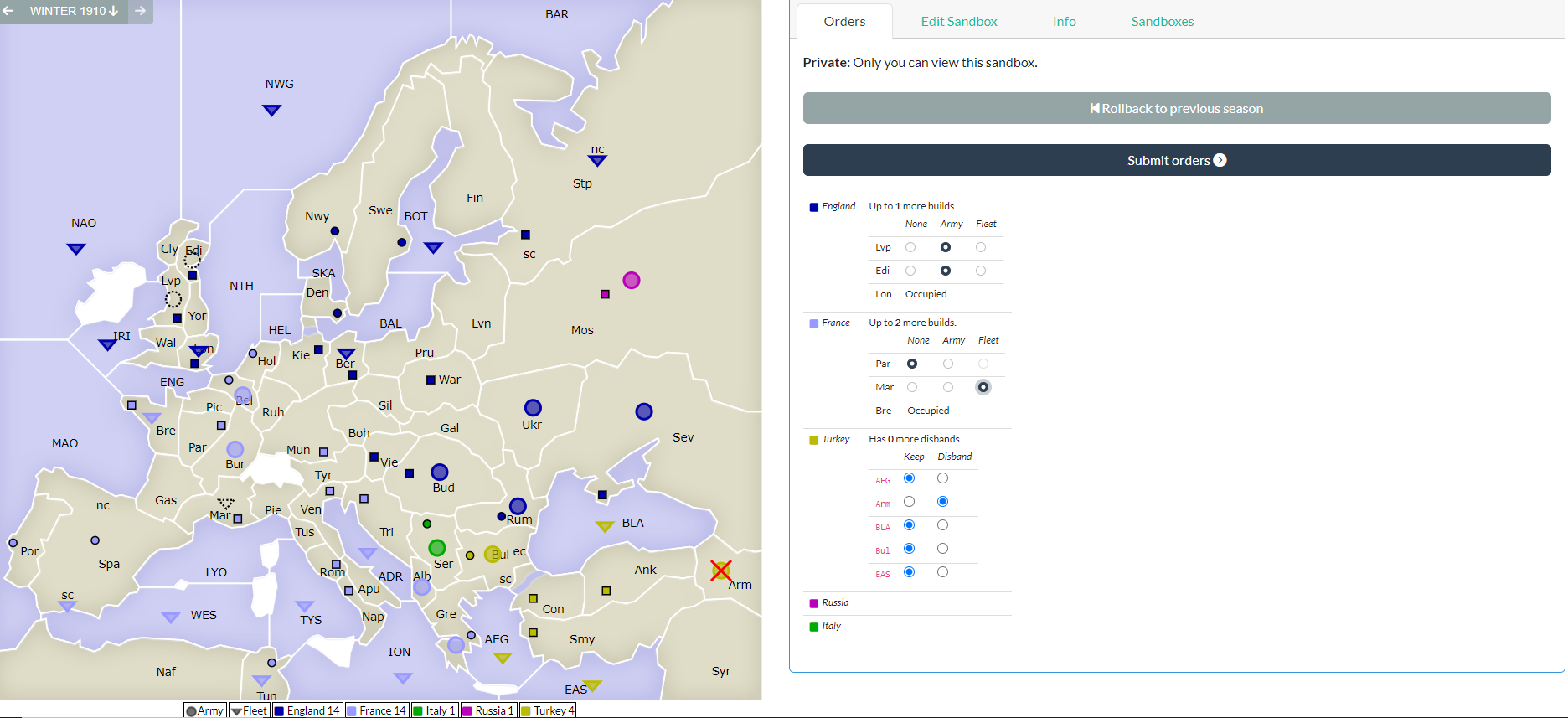This screenshot has height=718, width=1568.
Task: Click the dotted fleet build marker at Mar
Action: [x=225, y=504]
